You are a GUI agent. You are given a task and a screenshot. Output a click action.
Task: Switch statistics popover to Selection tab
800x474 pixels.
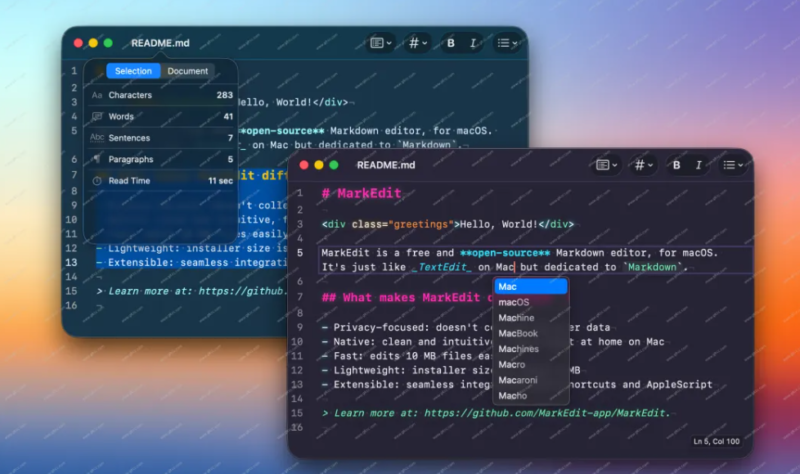[133, 71]
